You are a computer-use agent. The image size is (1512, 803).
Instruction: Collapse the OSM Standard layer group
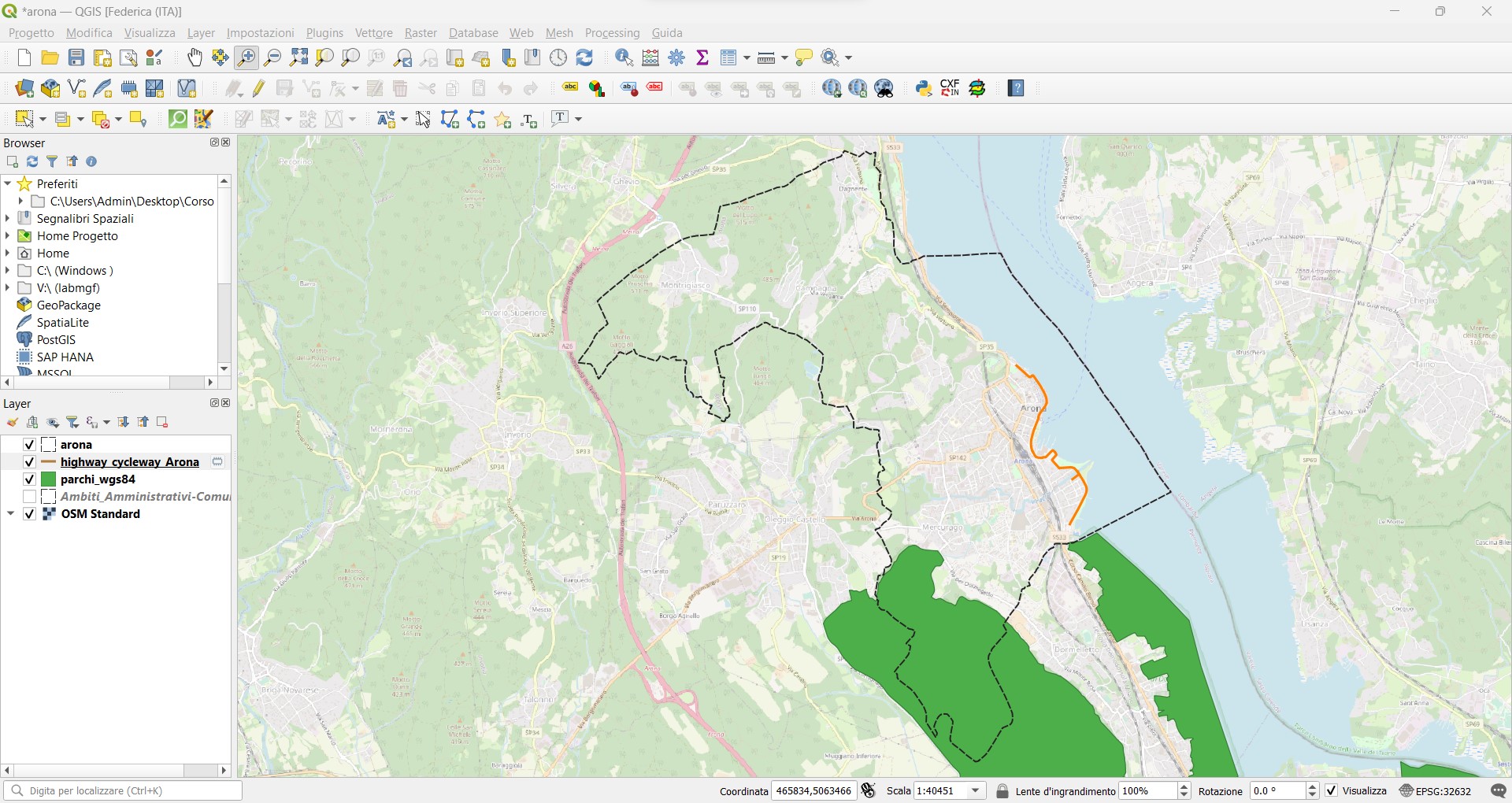[x=11, y=514]
